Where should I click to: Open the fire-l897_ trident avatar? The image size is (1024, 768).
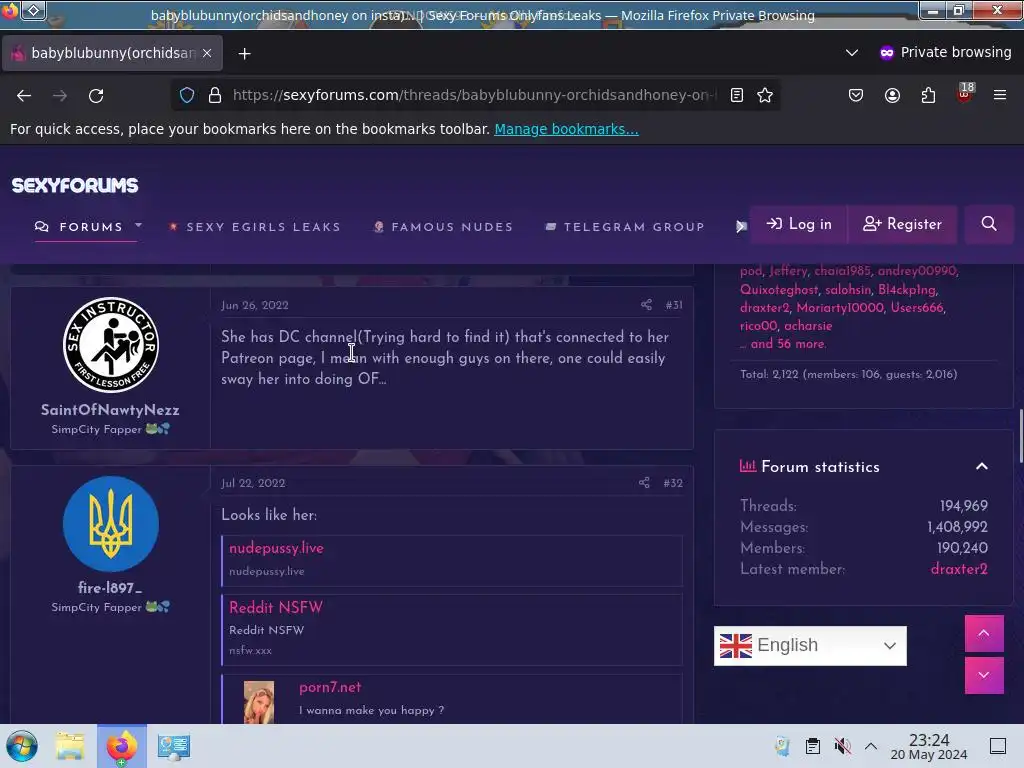pos(111,524)
